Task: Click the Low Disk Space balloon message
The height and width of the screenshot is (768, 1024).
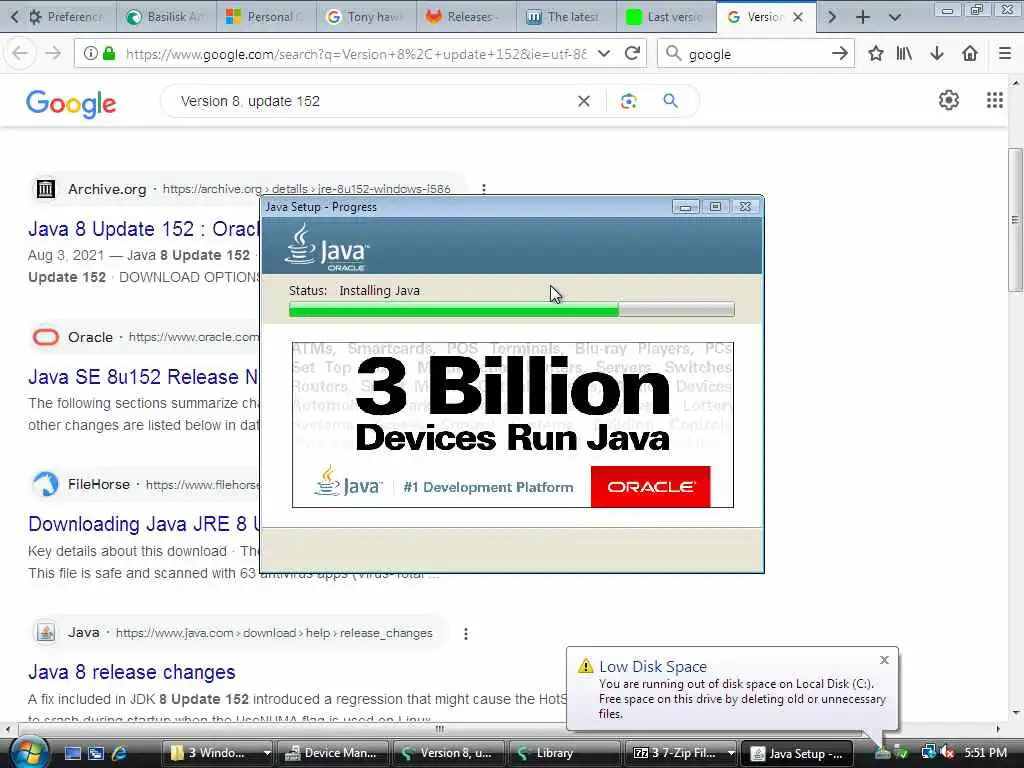Action: (x=742, y=699)
